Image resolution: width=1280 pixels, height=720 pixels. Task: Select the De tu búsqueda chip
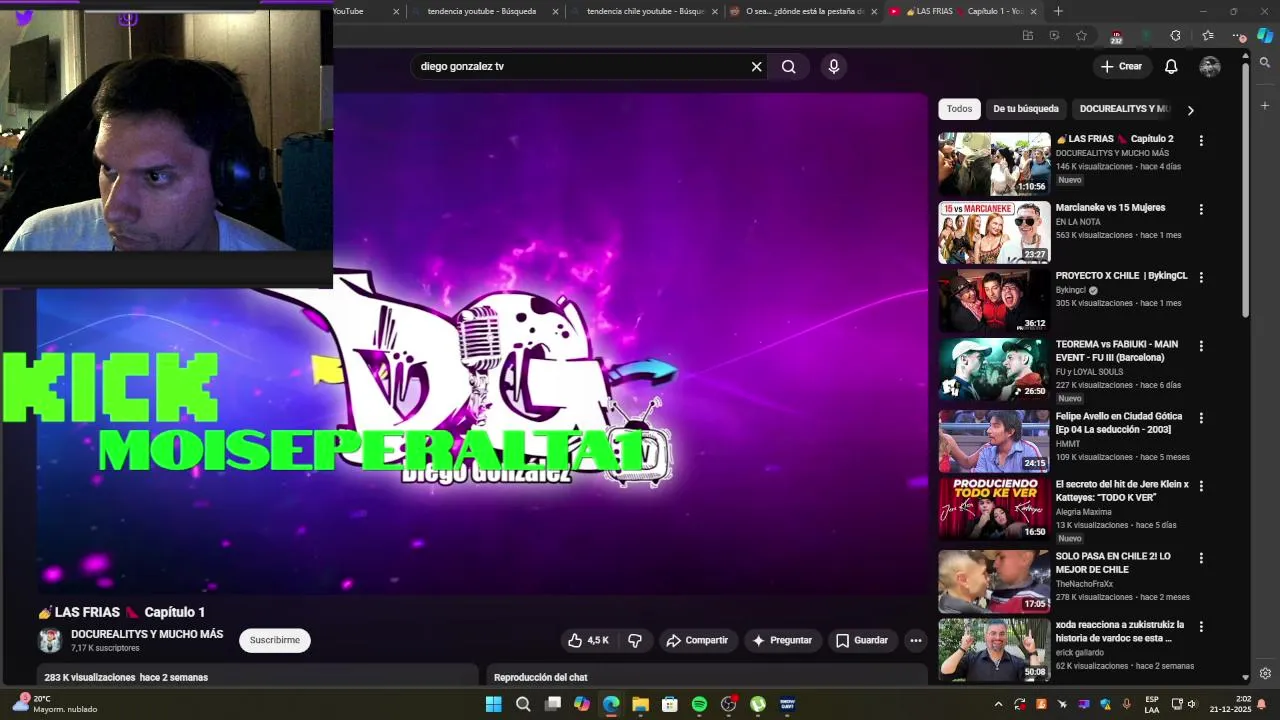(x=1025, y=109)
